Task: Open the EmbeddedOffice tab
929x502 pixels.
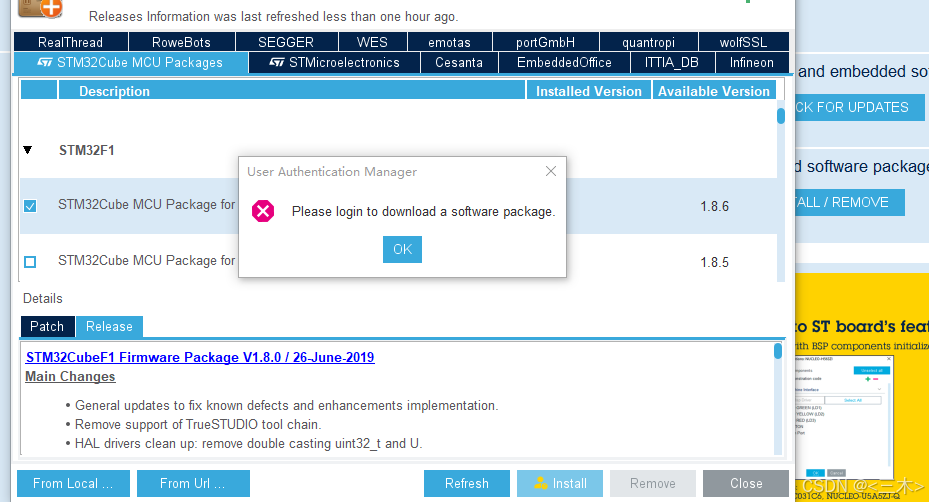Action: coord(564,62)
